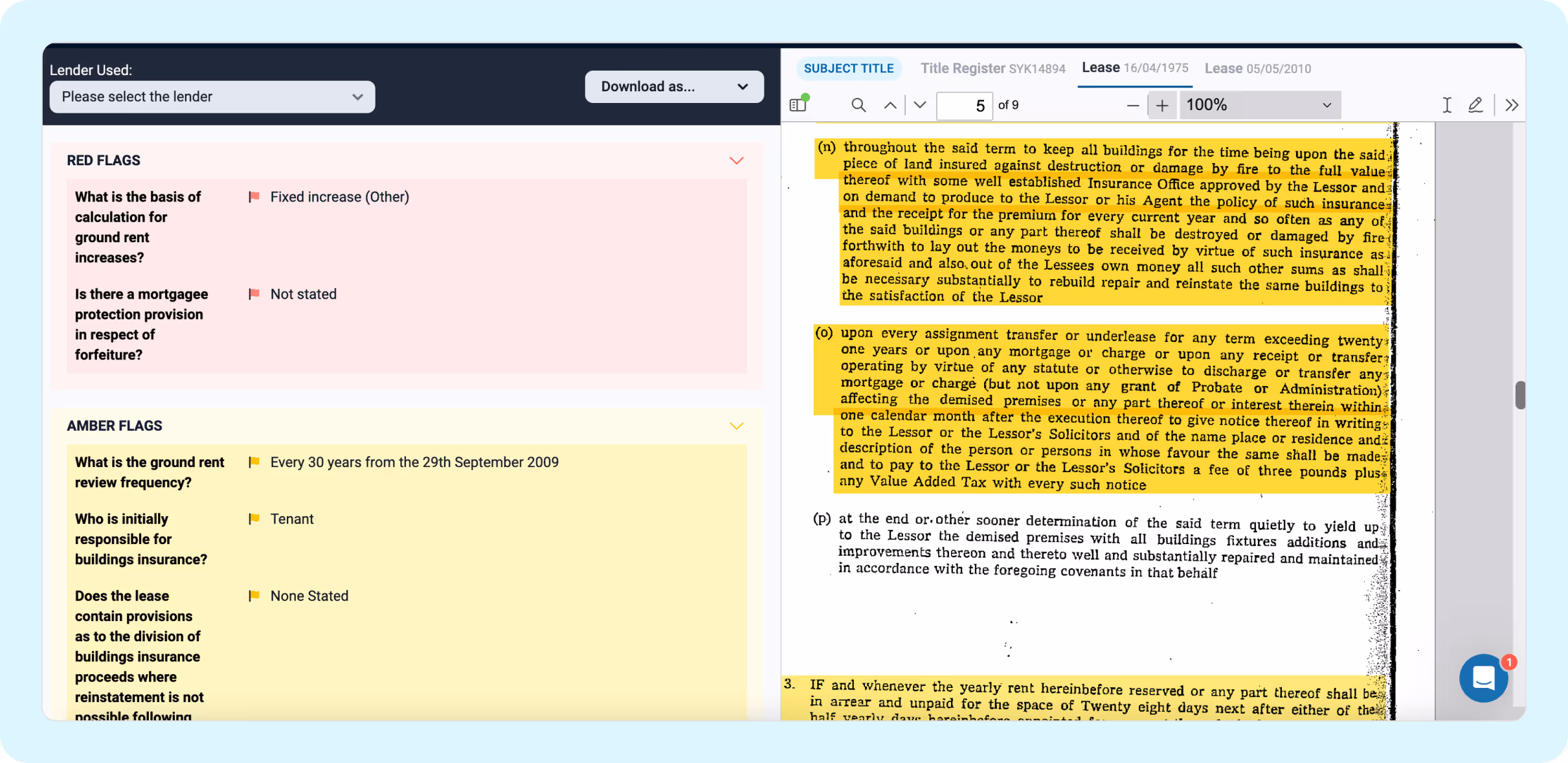The width and height of the screenshot is (1568, 763).
Task: Click the page number input field
Action: 964,106
